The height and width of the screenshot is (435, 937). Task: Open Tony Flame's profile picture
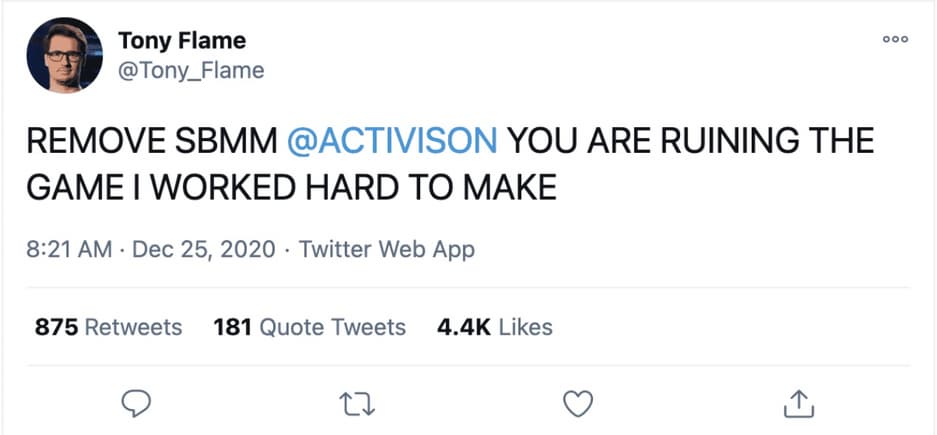click(64, 55)
